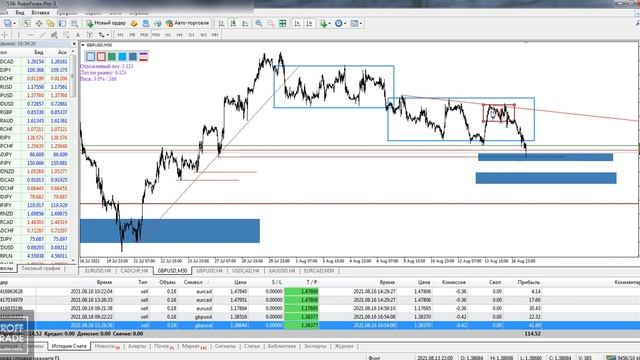Screen dimensions: 640x360
Task: Expand the arrows objects dropdown
Action: 108,35
